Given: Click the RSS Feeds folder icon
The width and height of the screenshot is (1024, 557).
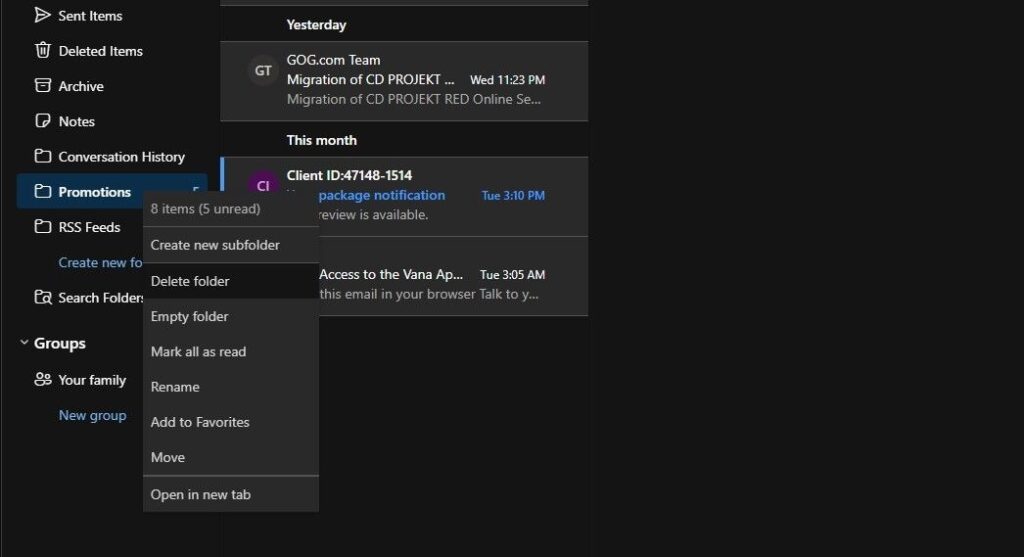Looking at the screenshot, I should [x=42, y=227].
